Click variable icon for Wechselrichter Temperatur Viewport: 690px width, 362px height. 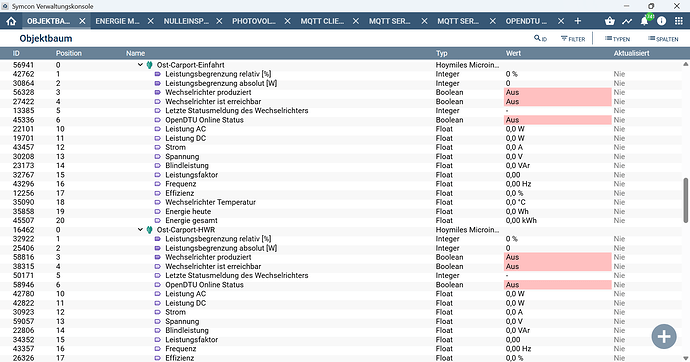158,202
